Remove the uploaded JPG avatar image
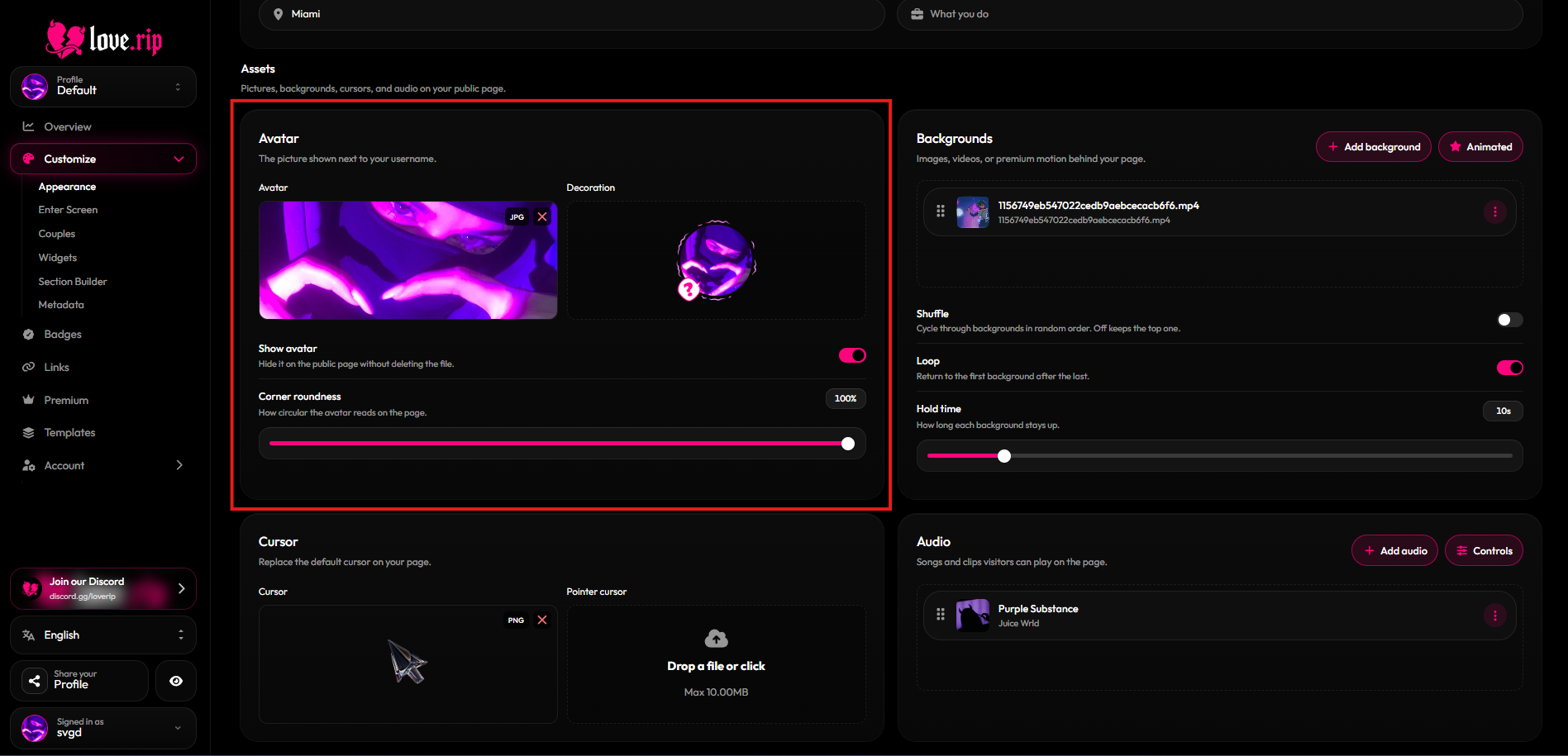 [x=542, y=216]
